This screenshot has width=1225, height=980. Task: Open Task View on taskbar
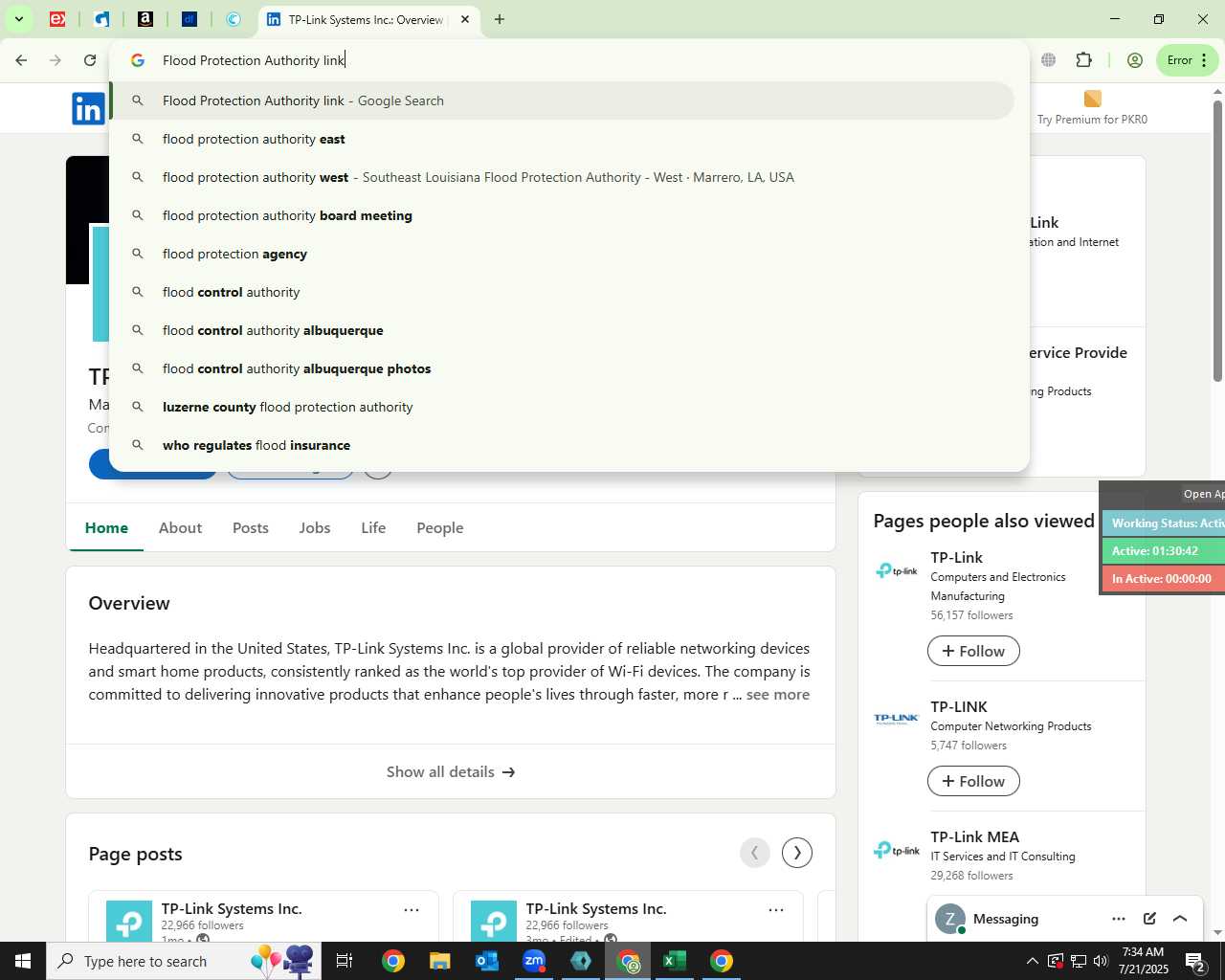pos(345,961)
